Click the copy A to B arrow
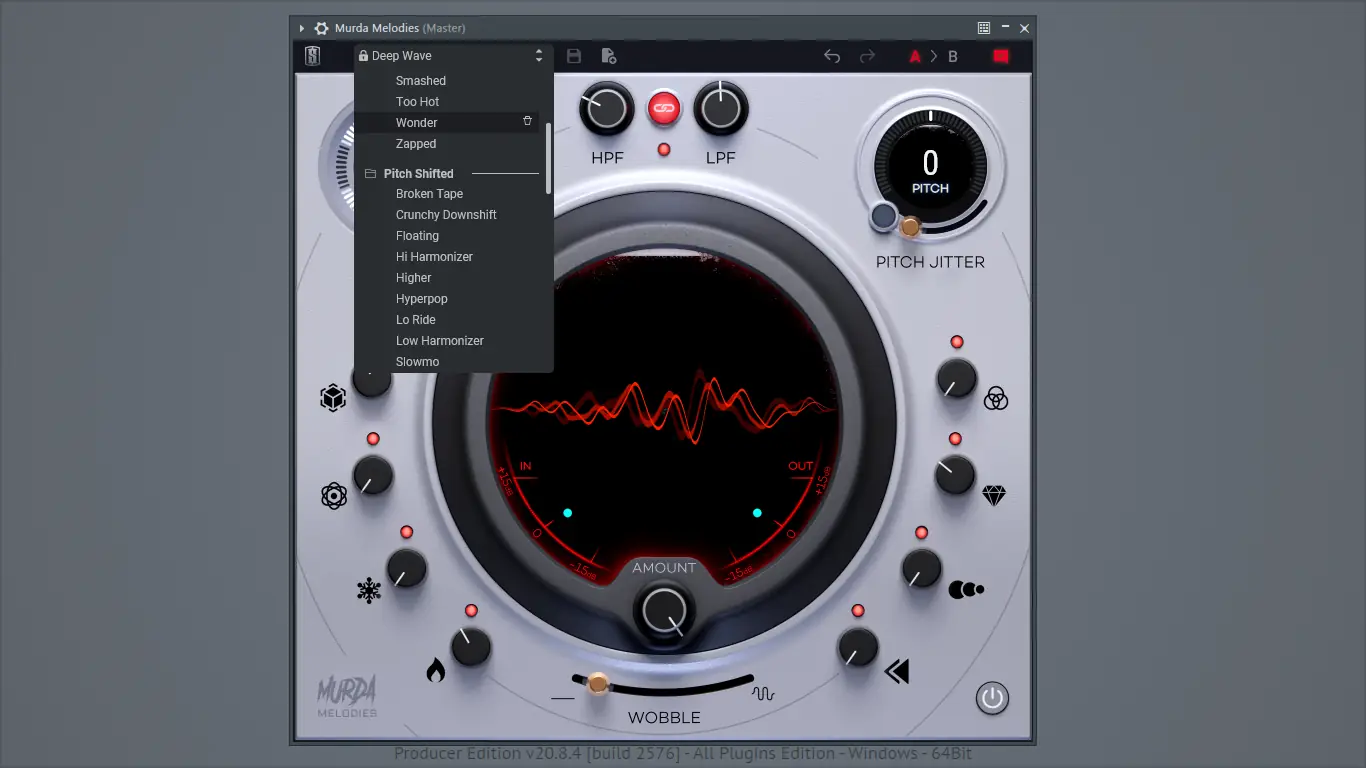 pos(934,56)
